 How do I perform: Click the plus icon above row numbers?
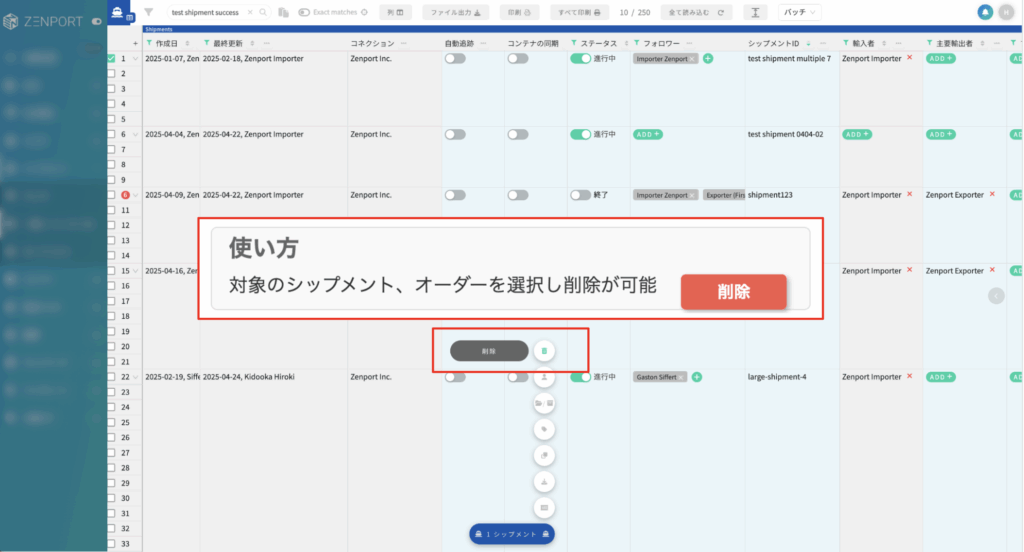coord(135,43)
